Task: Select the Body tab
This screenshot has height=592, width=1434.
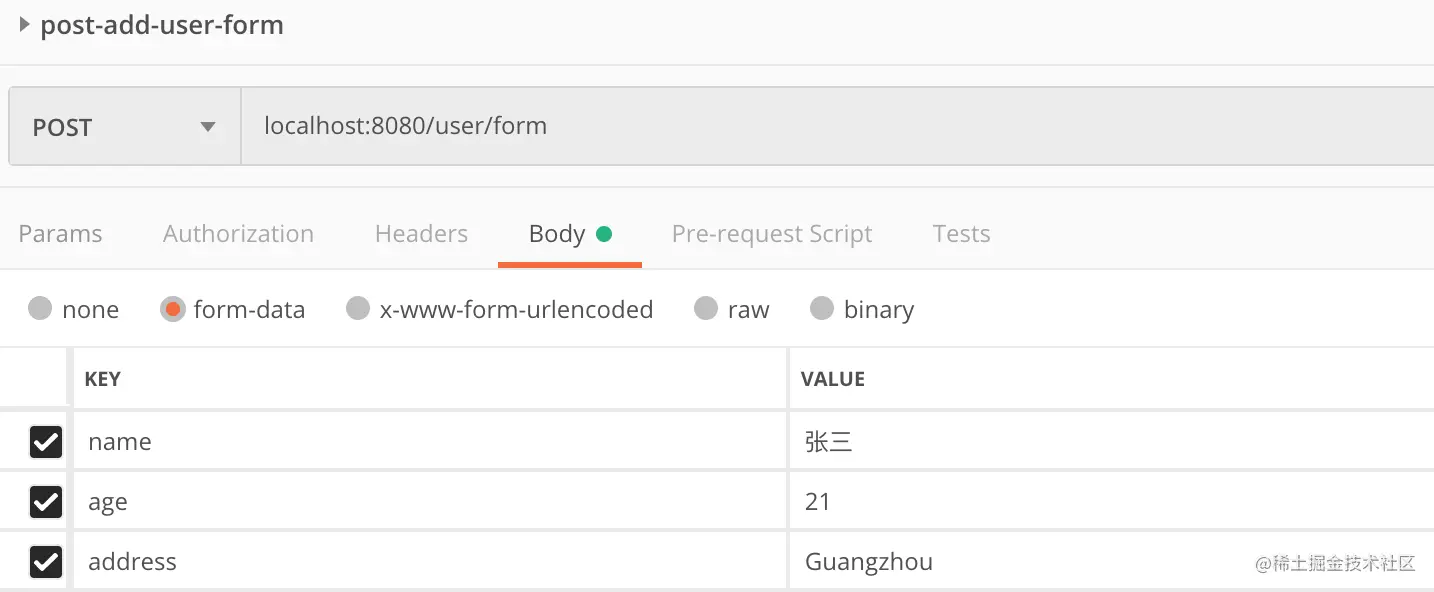Action: (557, 234)
